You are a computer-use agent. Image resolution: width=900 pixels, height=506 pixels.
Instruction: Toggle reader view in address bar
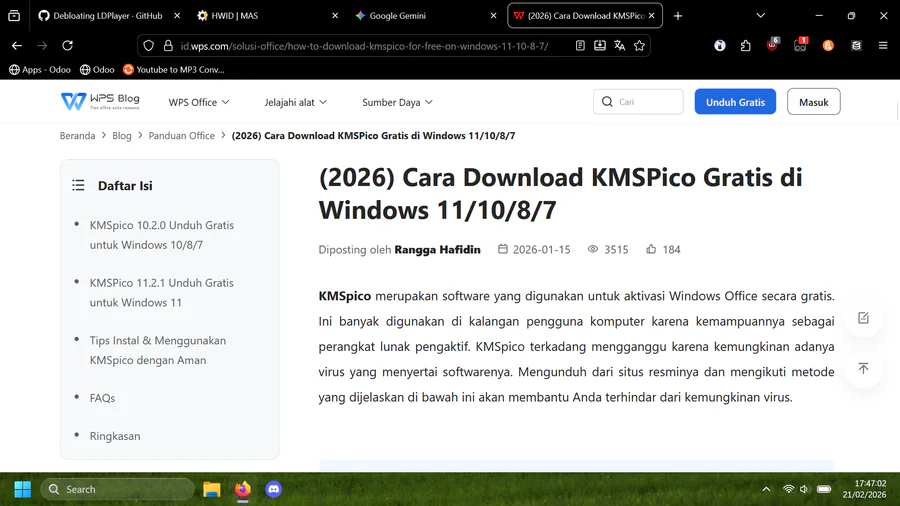580,45
